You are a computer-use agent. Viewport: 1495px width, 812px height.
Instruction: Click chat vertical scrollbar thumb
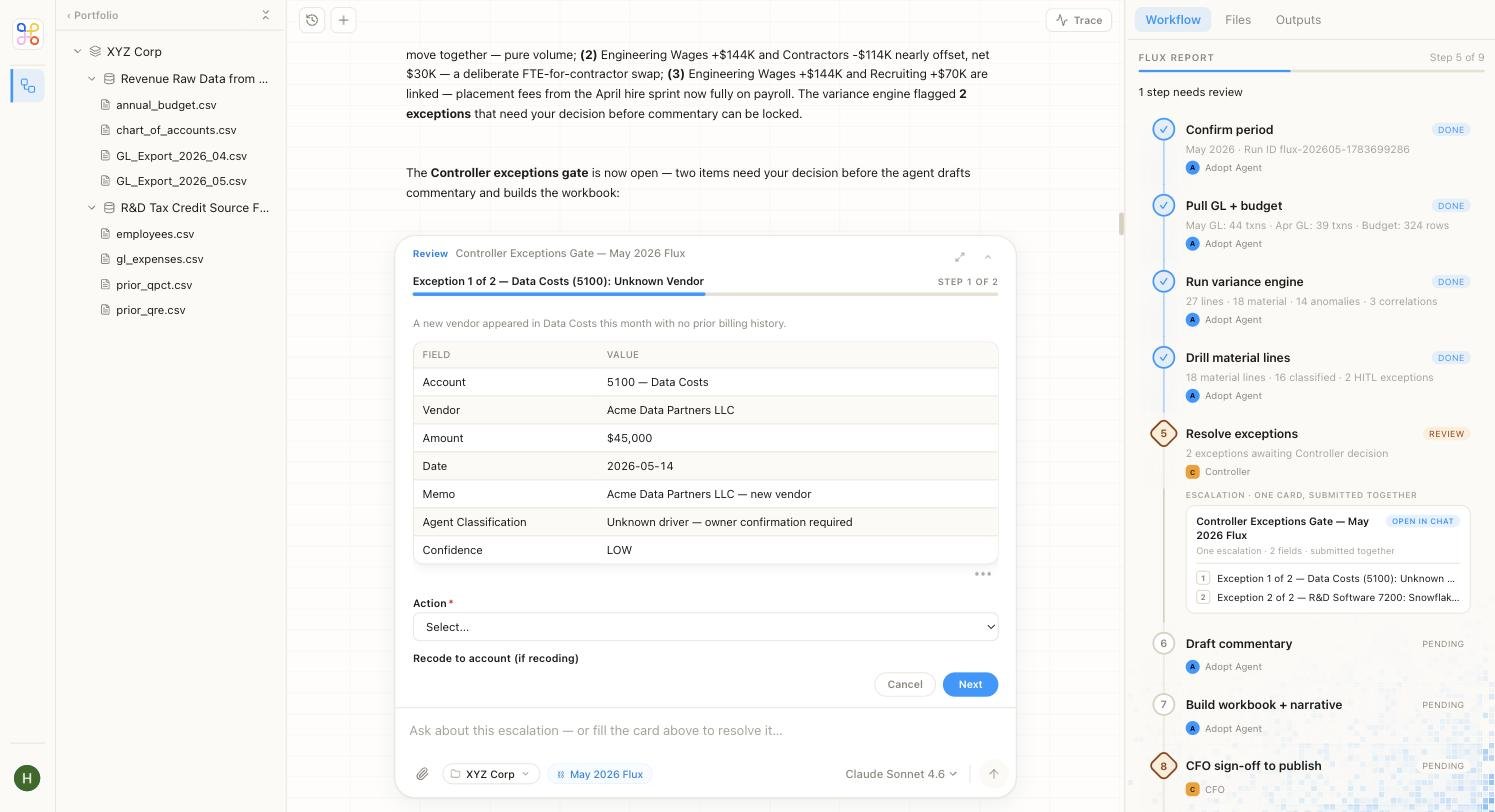[x=1121, y=224]
